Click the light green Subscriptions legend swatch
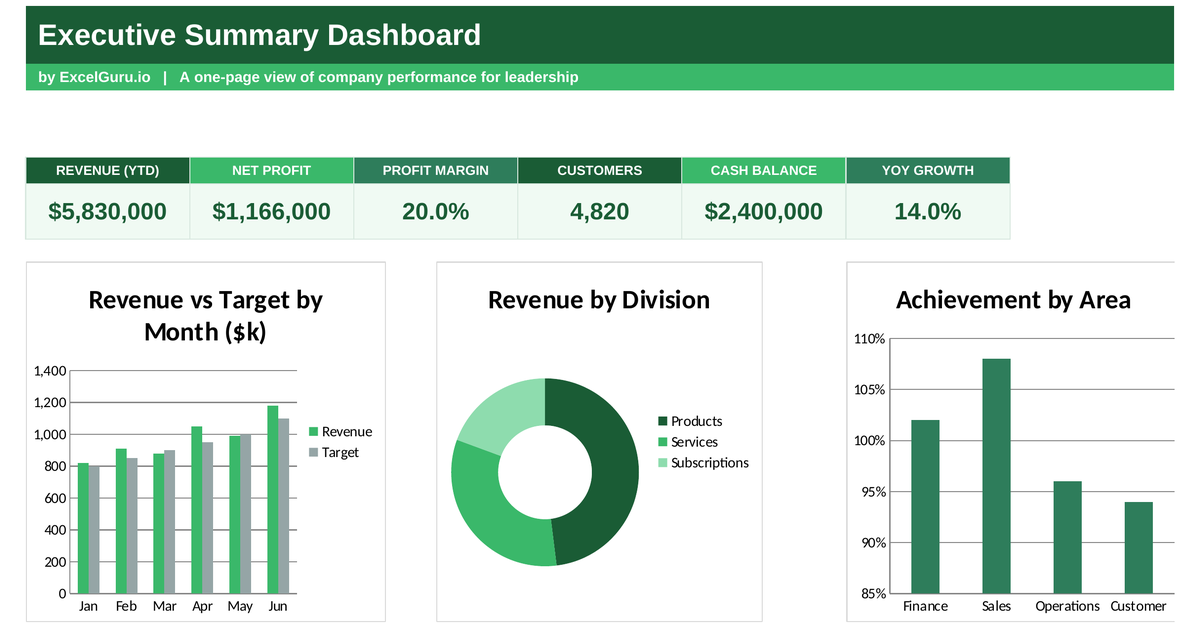Viewport: 1200px width, 628px height. [x=662, y=463]
